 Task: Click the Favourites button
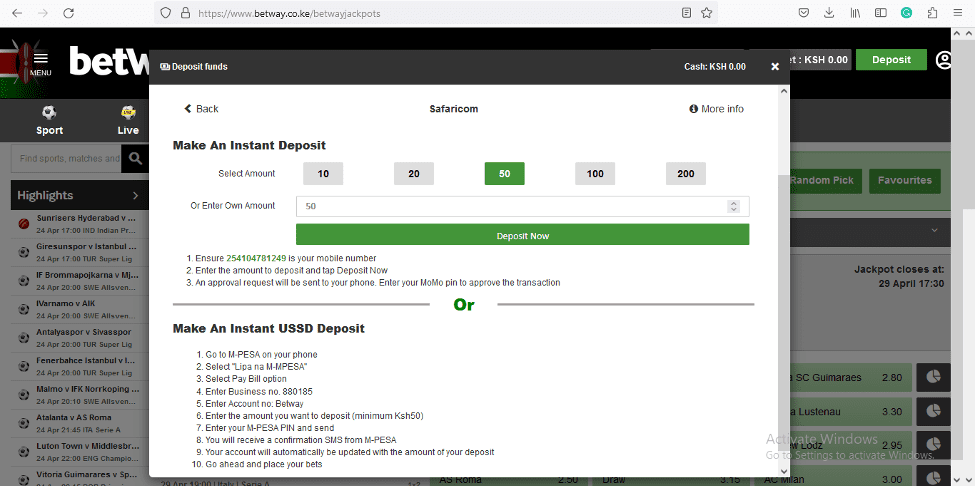905,181
